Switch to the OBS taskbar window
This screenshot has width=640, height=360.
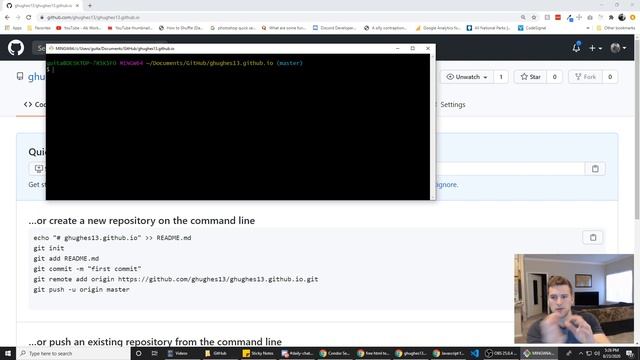500,353
